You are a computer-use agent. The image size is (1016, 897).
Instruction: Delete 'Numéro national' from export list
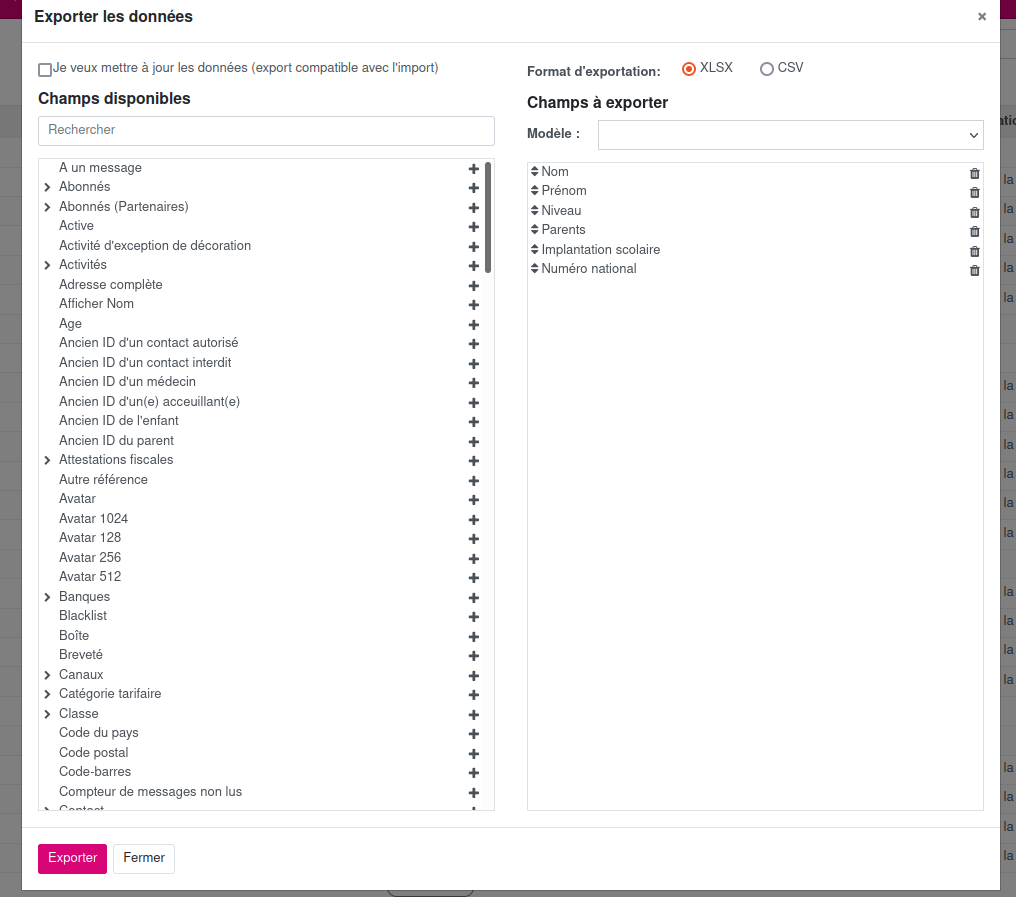(x=975, y=270)
